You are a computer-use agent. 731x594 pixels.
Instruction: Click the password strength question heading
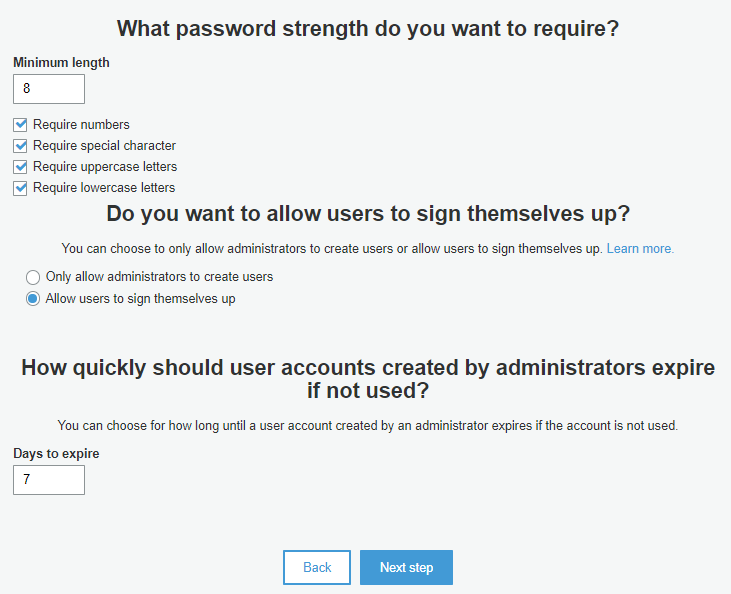pyautogui.click(x=368, y=29)
